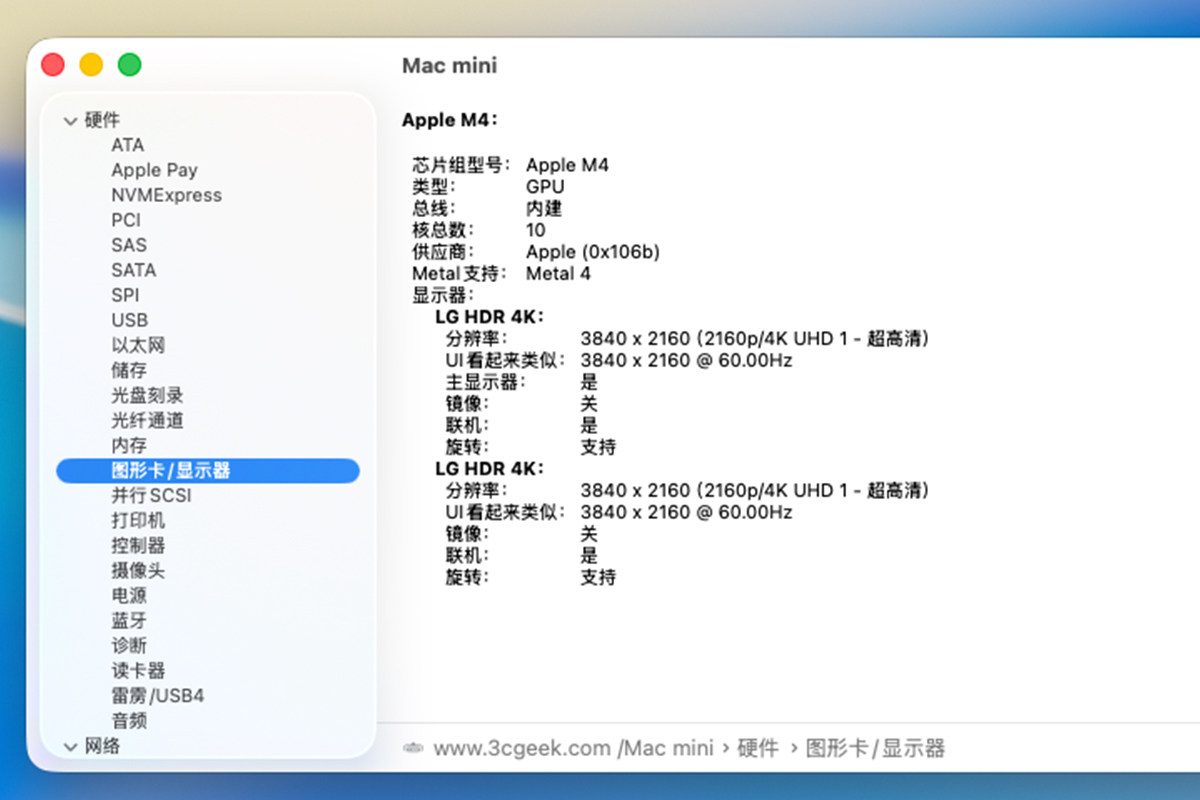Open the 音频 entry
Image resolution: width=1200 pixels, height=800 pixels.
pyautogui.click(x=129, y=720)
